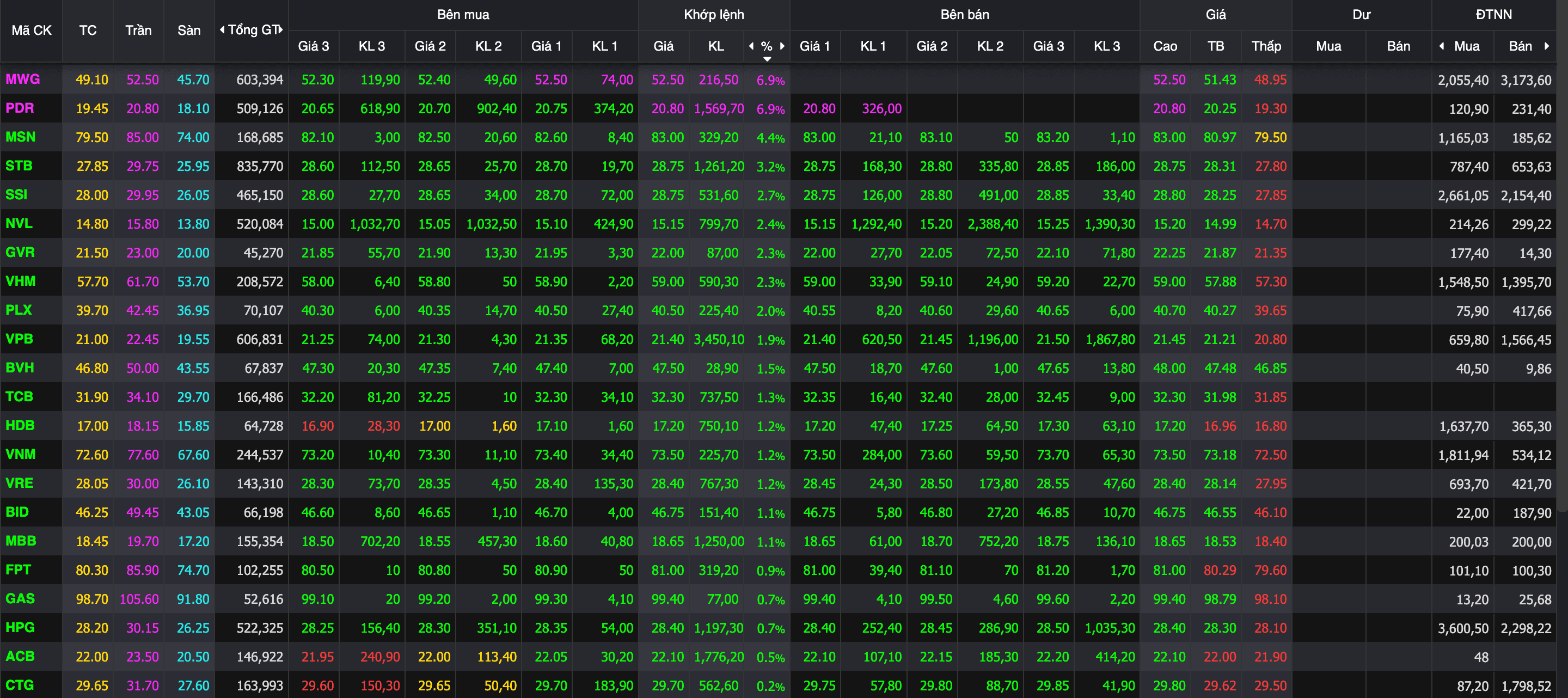The width and height of the screenshot is (1568, 698).
Task: Sort by the TC reference price header
Action: (88, 30)
